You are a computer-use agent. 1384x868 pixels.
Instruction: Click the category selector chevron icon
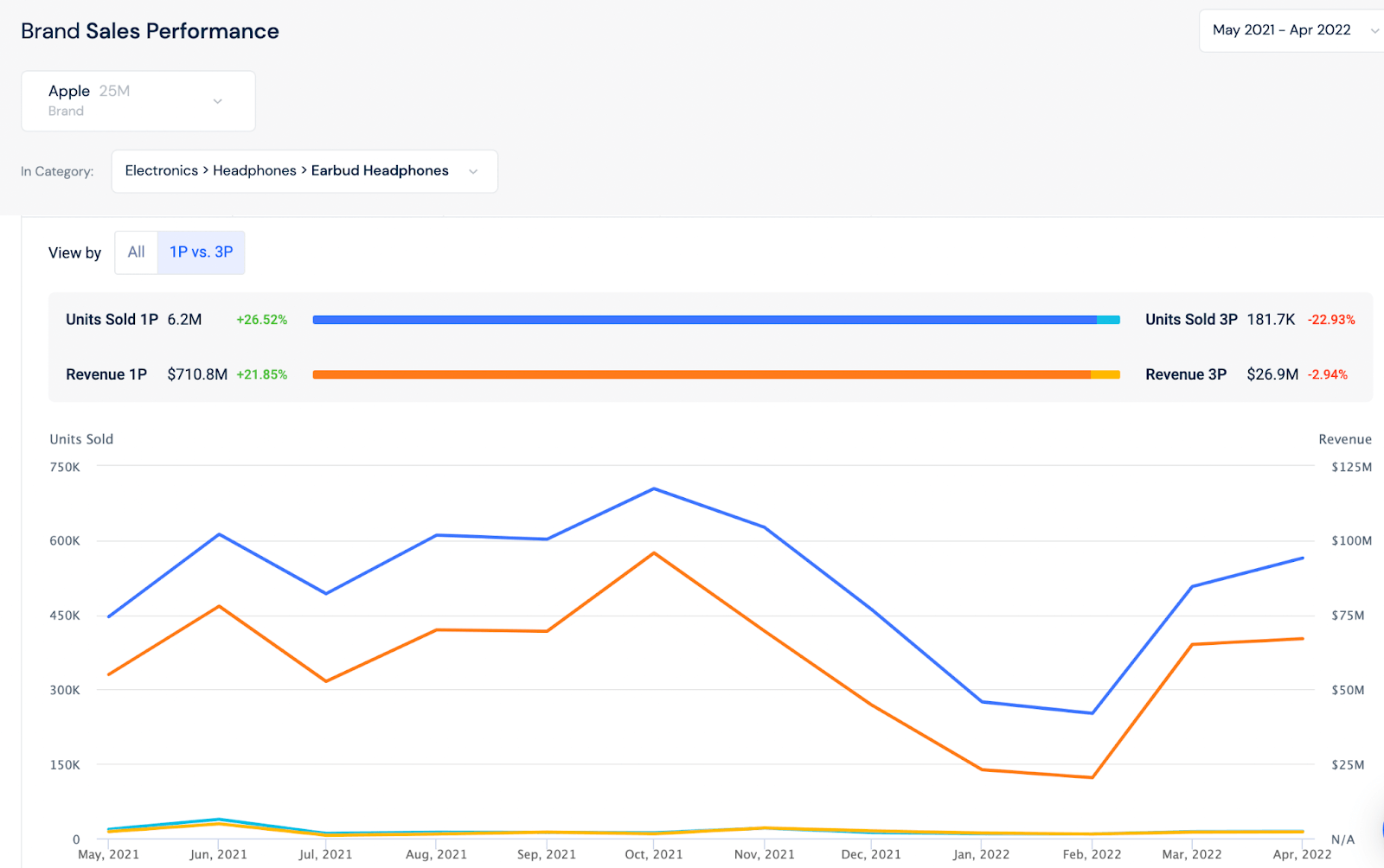[x=473, y=171]
